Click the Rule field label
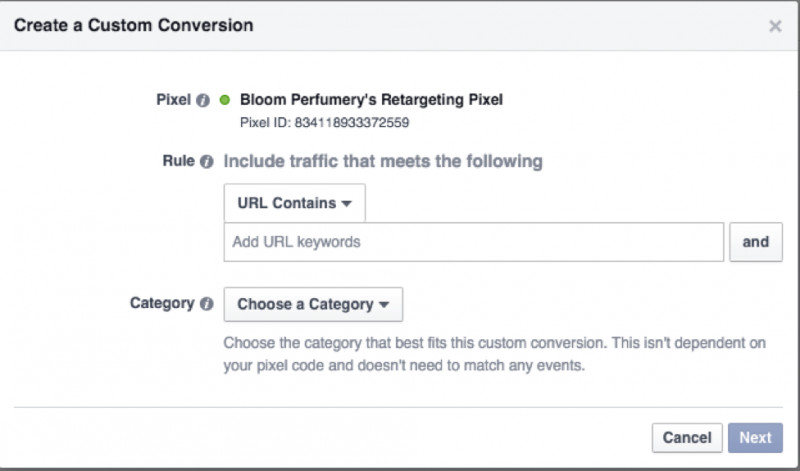This screenshot has width=800, height=471. point(179,161)
